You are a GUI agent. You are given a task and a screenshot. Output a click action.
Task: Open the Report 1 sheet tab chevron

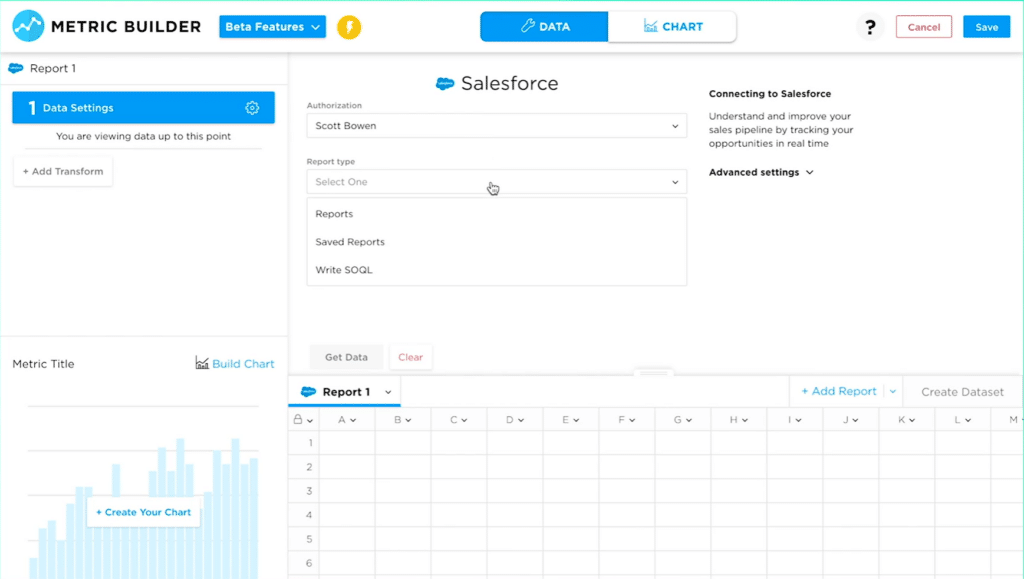point(388,392)
